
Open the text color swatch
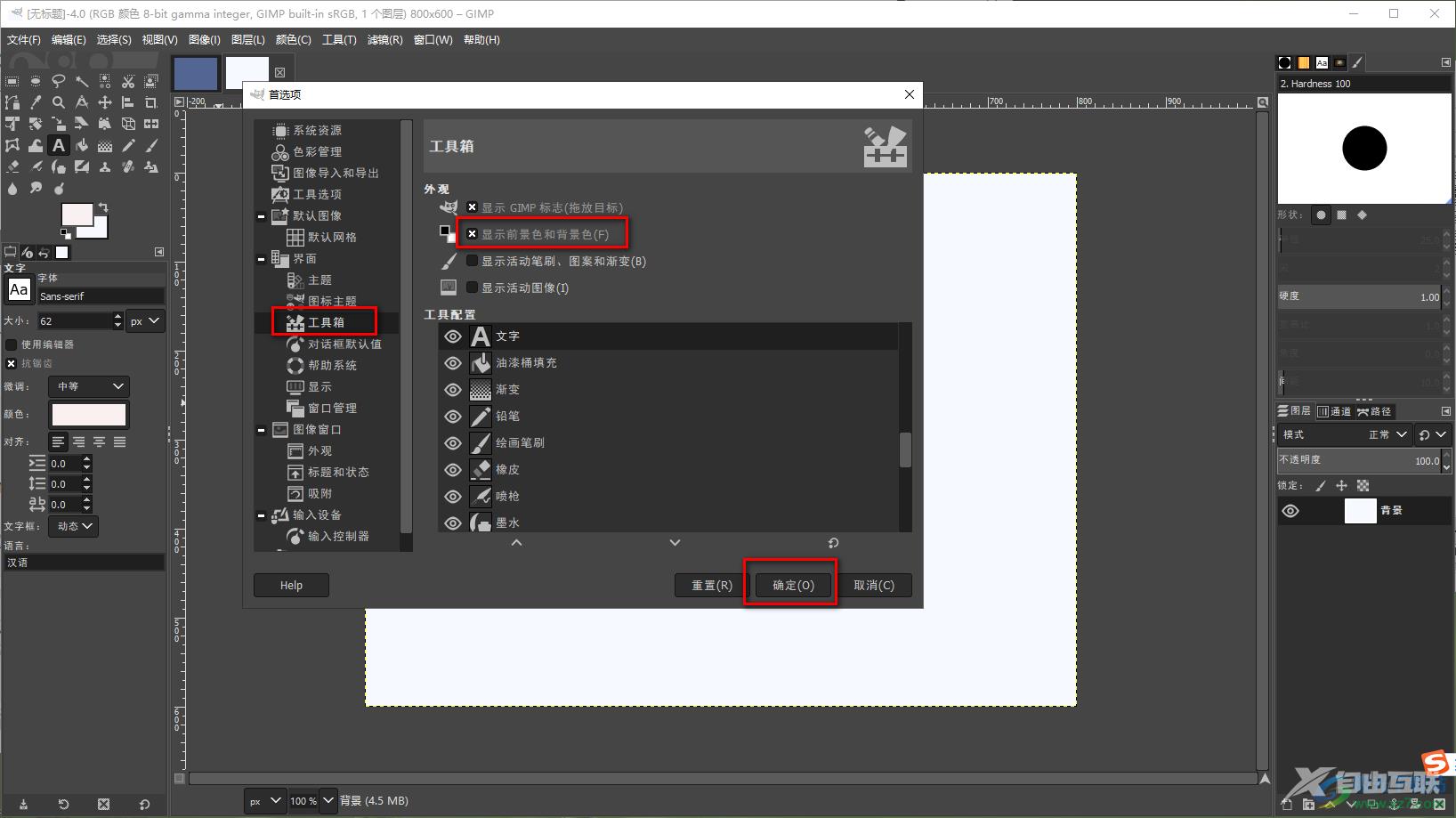coord(89,415)
